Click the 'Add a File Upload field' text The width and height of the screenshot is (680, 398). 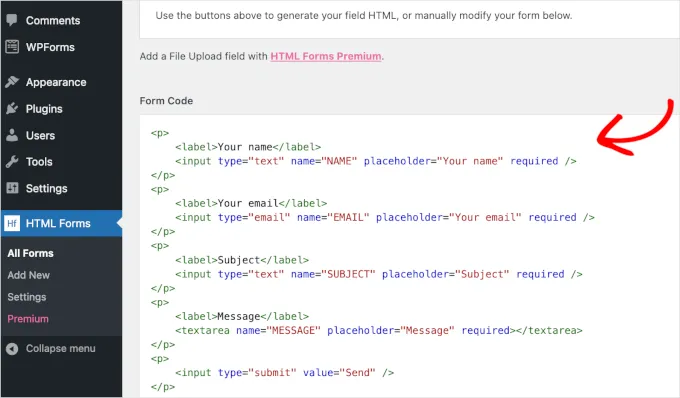tap(203, 56)
